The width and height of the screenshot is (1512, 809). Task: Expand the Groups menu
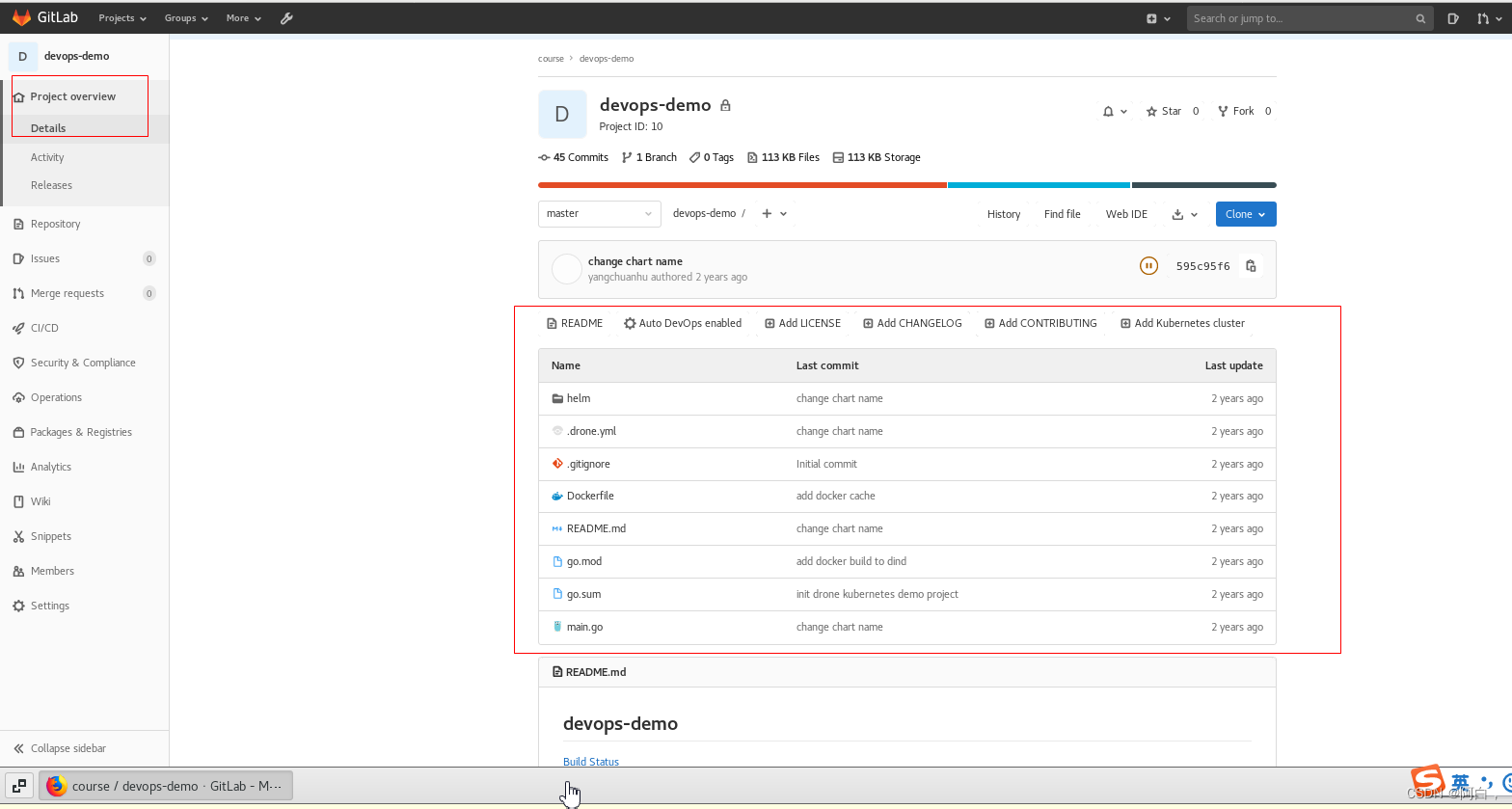tap(186, 18)
